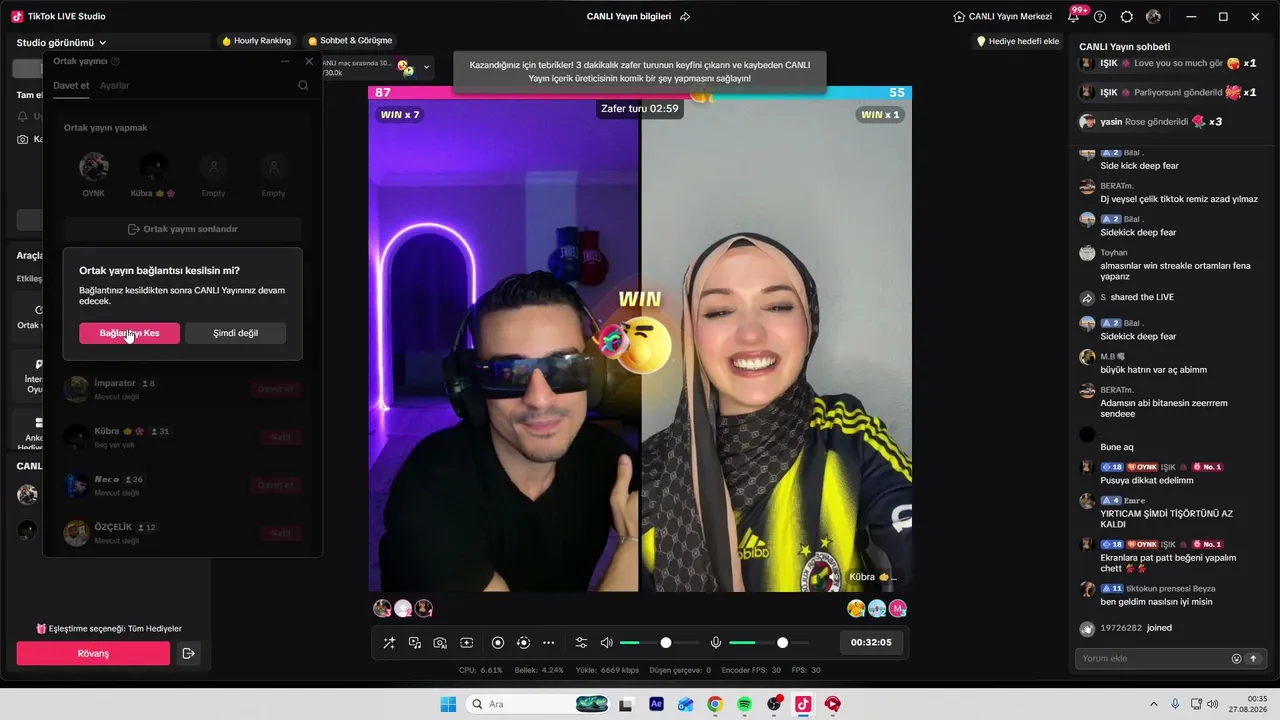Expand the Studio görünümü dropdown
This screenshot has height=720, width=1280.
62,43
